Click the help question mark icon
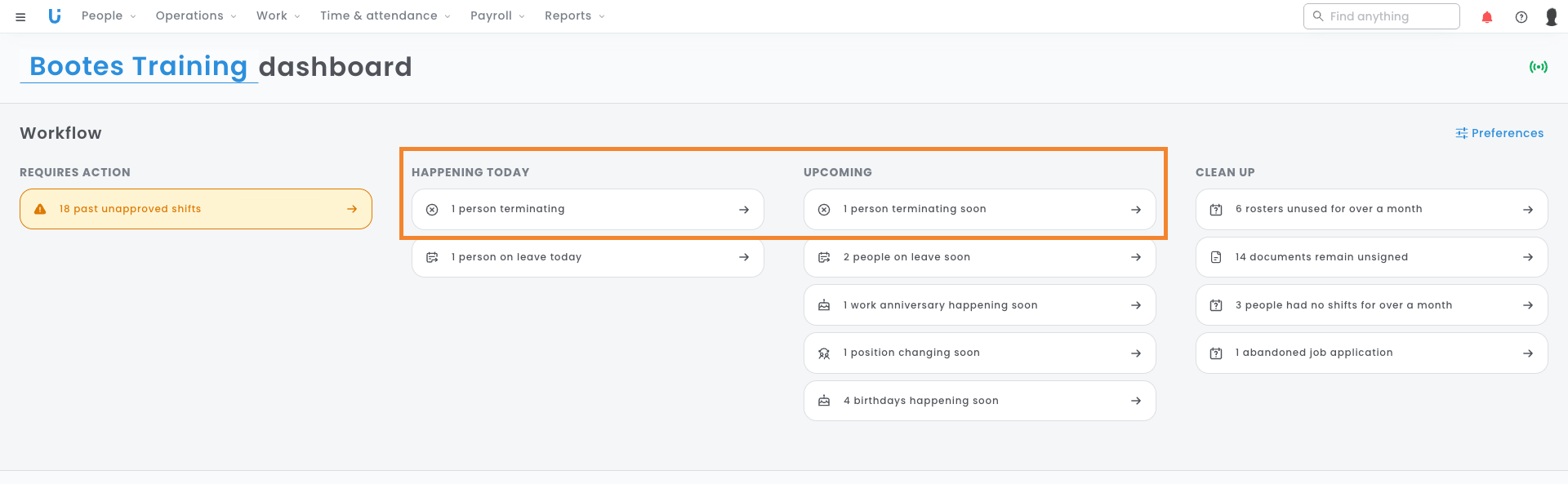 1521,17
